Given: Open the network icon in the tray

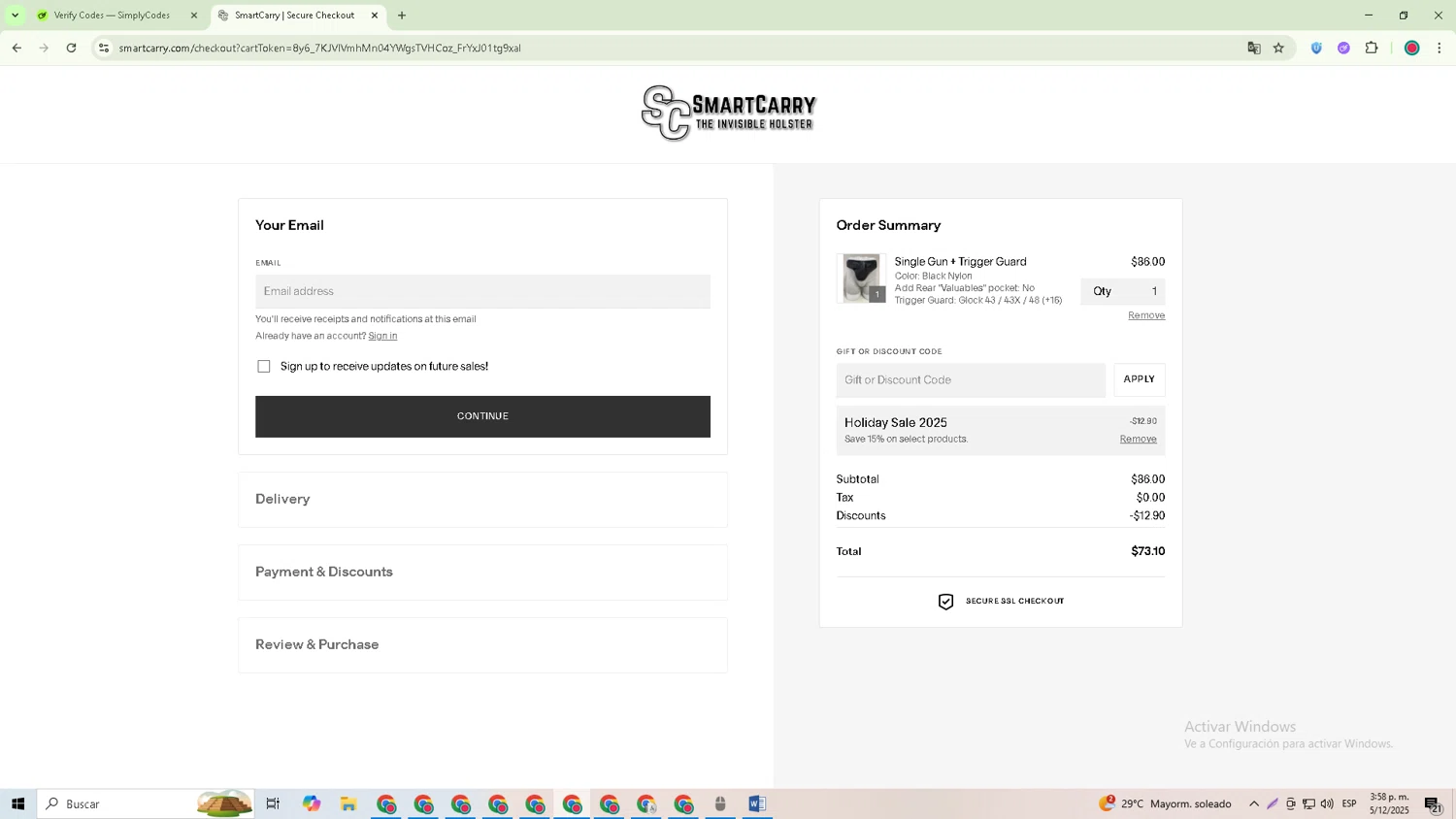Looking at the screenshot, I should (1308, 803).
